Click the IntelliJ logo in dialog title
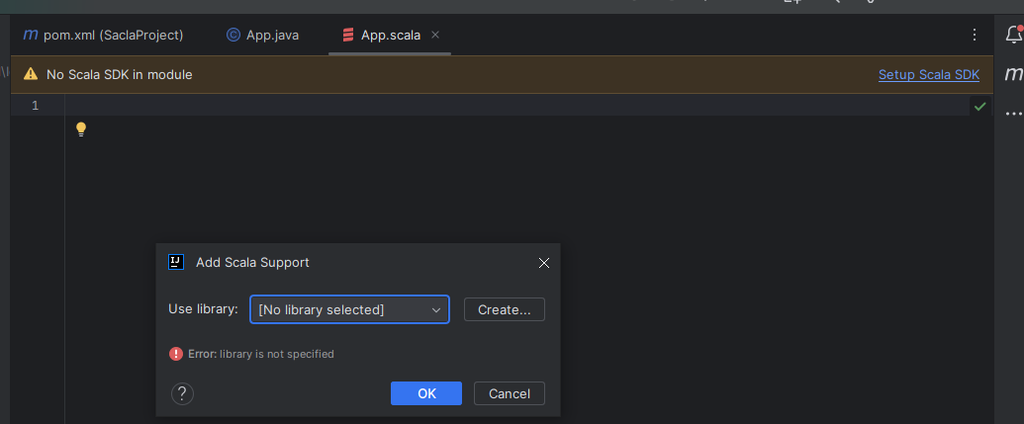The width and height of the screenshot is (1024, 424). (176, 262)
